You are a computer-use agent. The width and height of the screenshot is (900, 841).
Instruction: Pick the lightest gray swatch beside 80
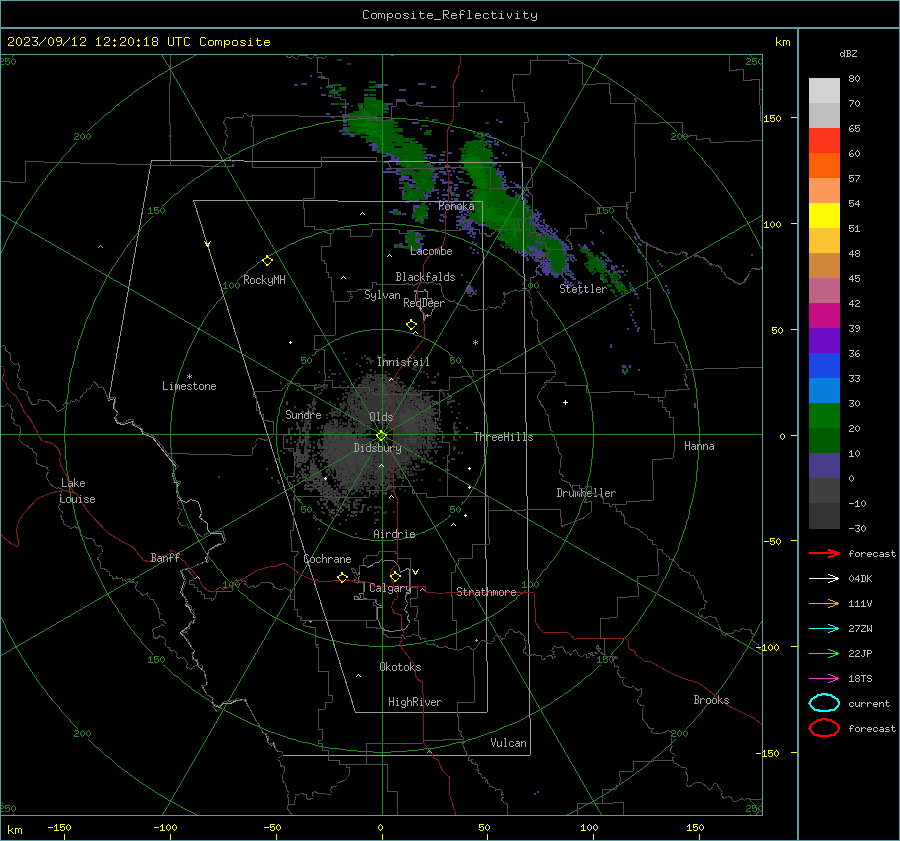[x=824, y=91]
